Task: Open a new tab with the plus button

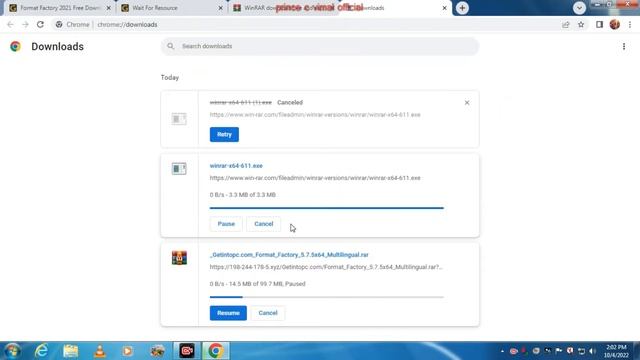Action: 462,8
